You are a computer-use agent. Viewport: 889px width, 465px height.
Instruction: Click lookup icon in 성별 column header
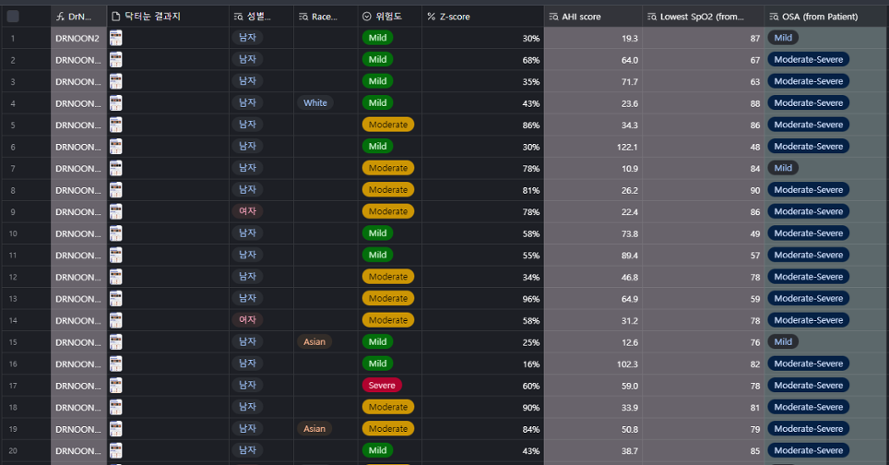237,17
